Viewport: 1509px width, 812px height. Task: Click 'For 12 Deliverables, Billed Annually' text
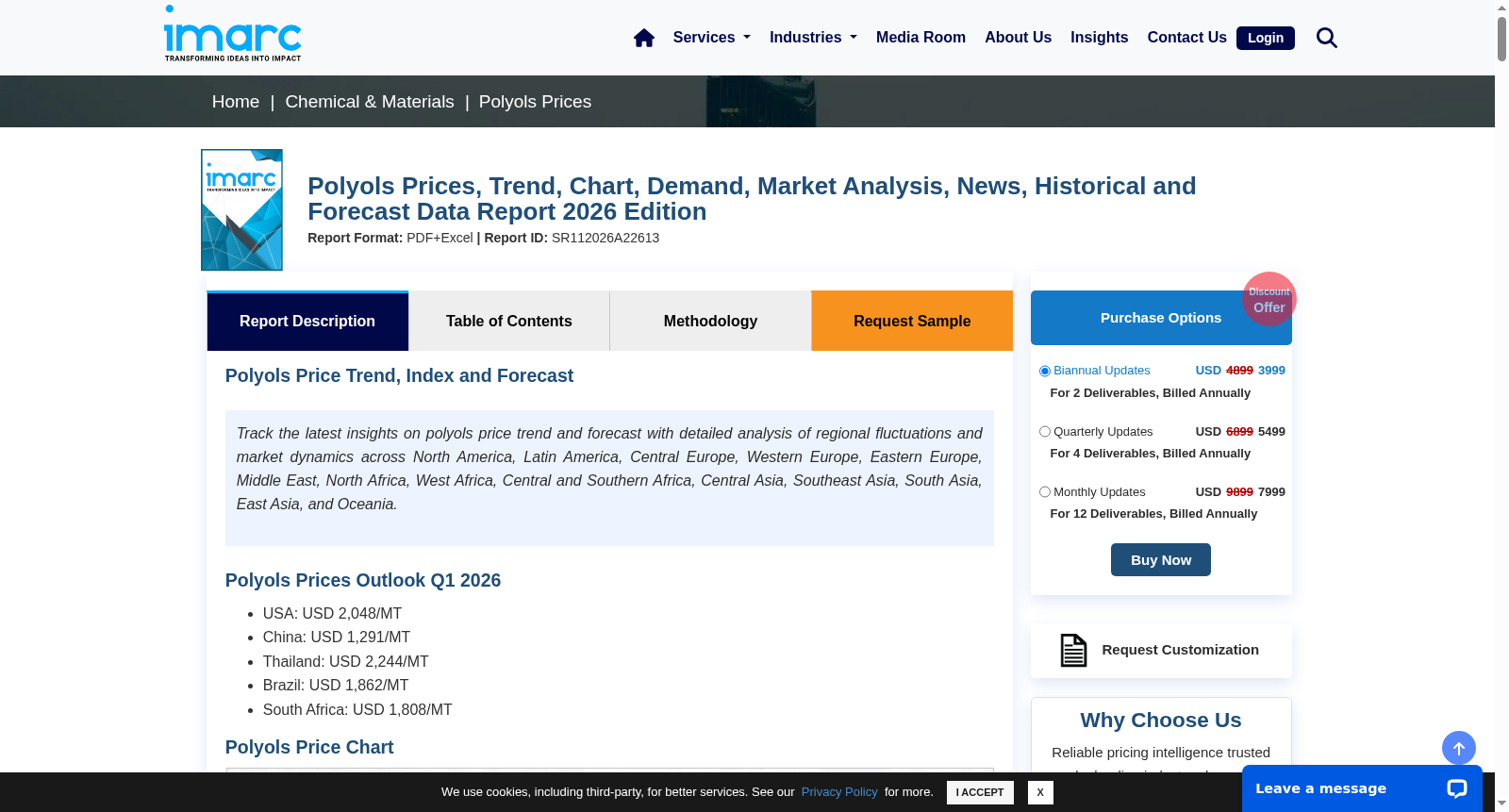[1153, 514]
